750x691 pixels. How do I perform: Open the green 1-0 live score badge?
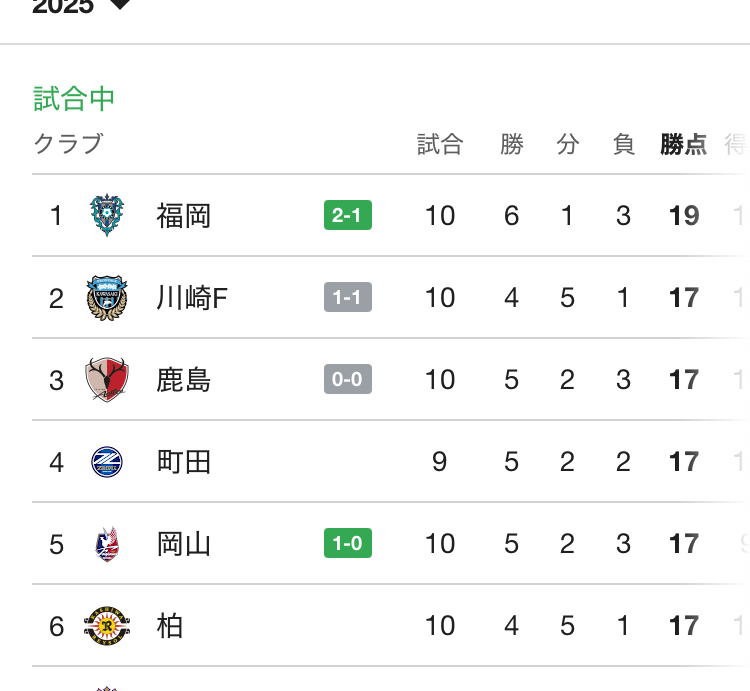tap(348, 543)
